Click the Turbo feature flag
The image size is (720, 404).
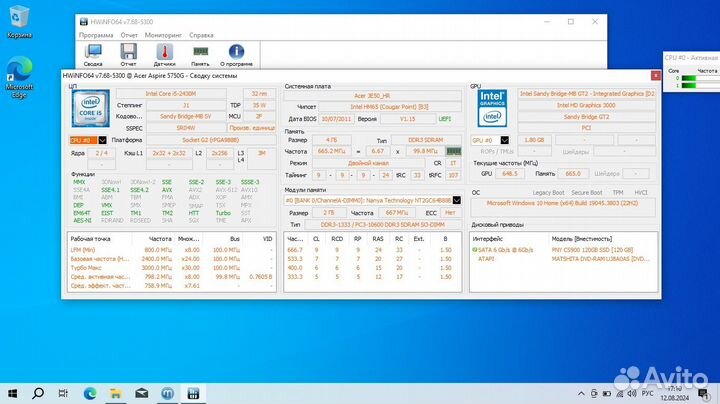[x=223, y=213]
